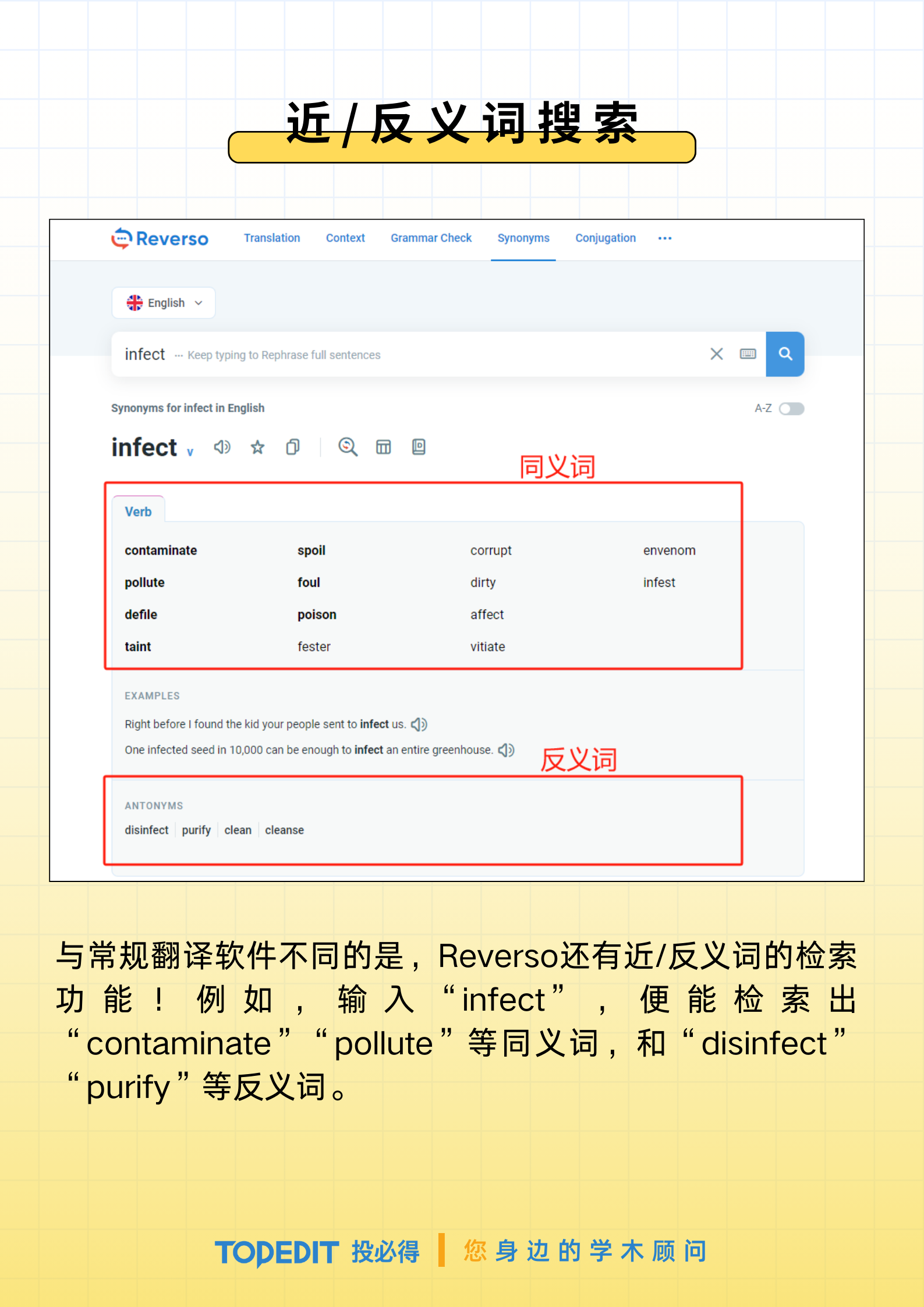924x1307 pixels.
Task: Toggle the A-Z sorting switch
Action: (x=792, y=409)
